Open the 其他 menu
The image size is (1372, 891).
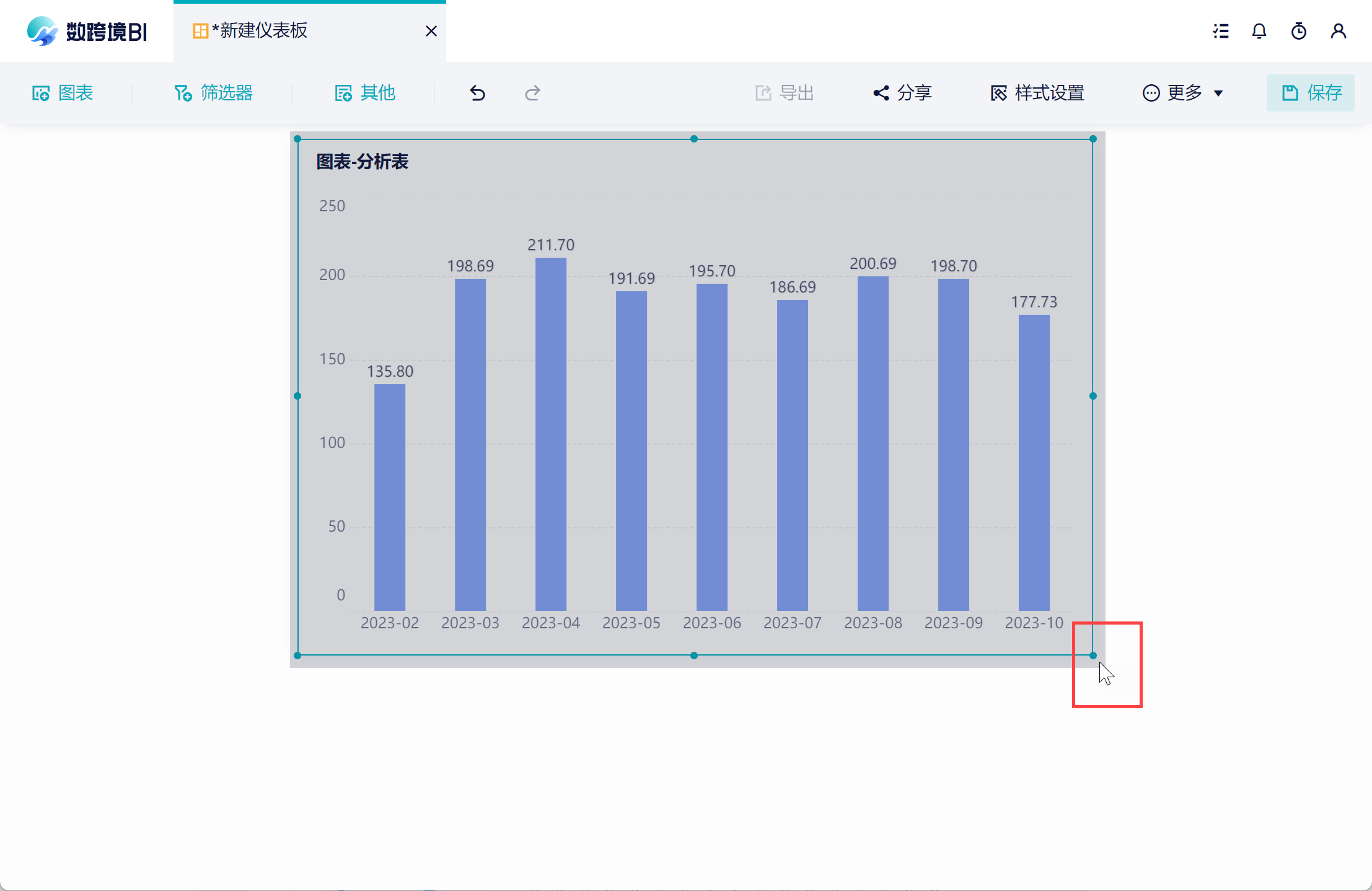[364, 93]
